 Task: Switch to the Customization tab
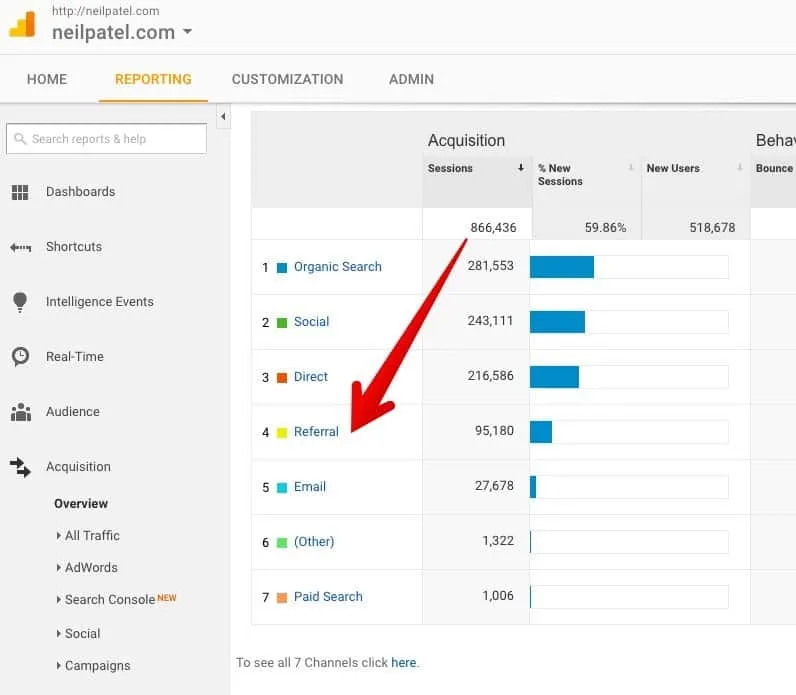pos(287,79)
